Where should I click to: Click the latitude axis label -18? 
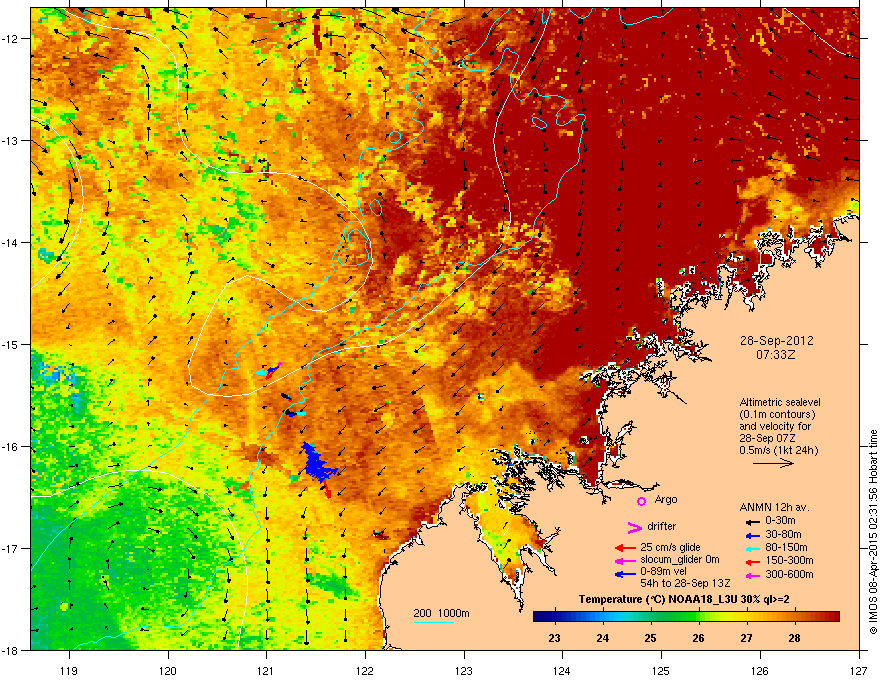10,650
